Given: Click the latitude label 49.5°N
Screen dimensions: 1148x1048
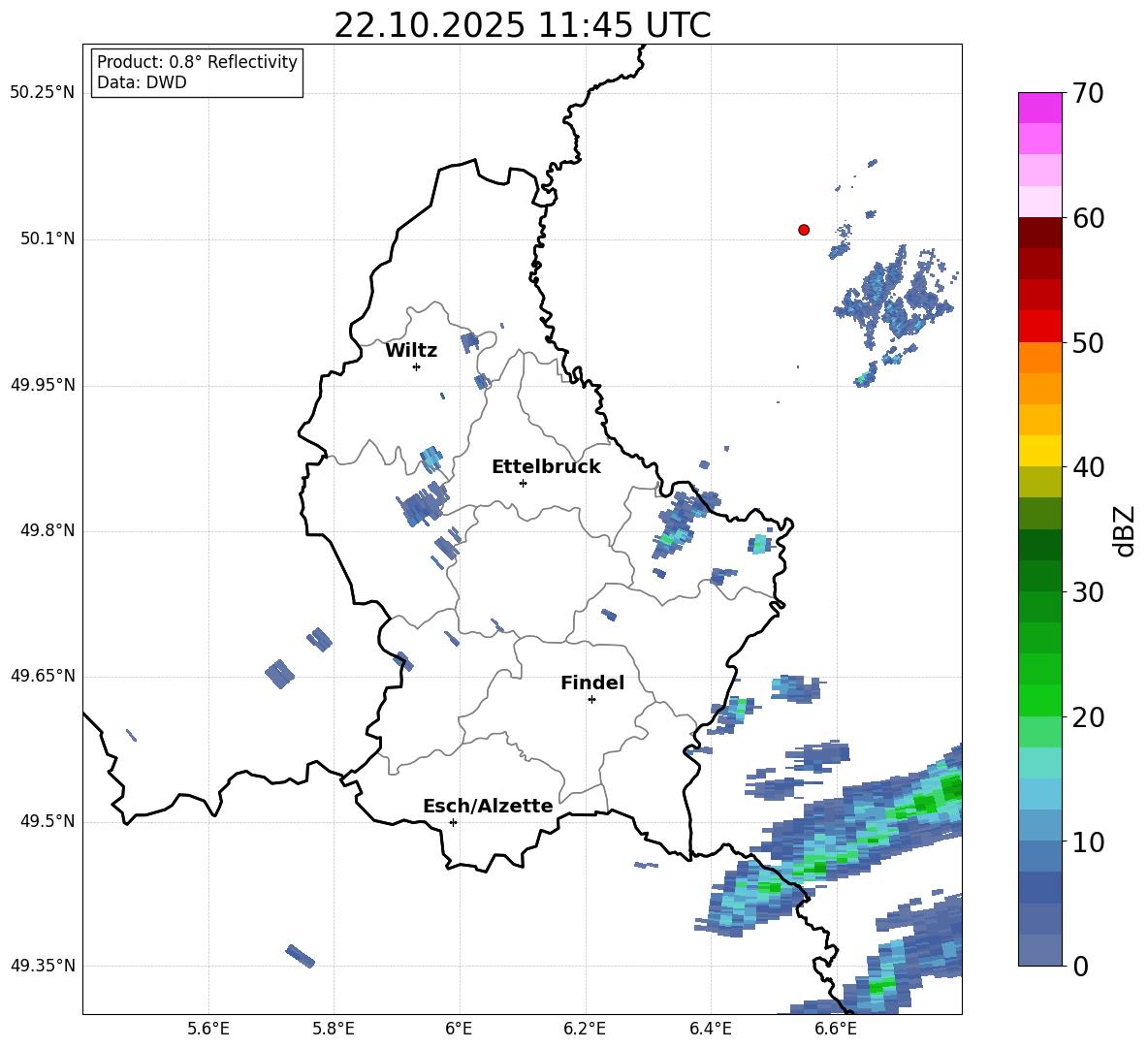Looking at the screenshot, I should (48, 821).
